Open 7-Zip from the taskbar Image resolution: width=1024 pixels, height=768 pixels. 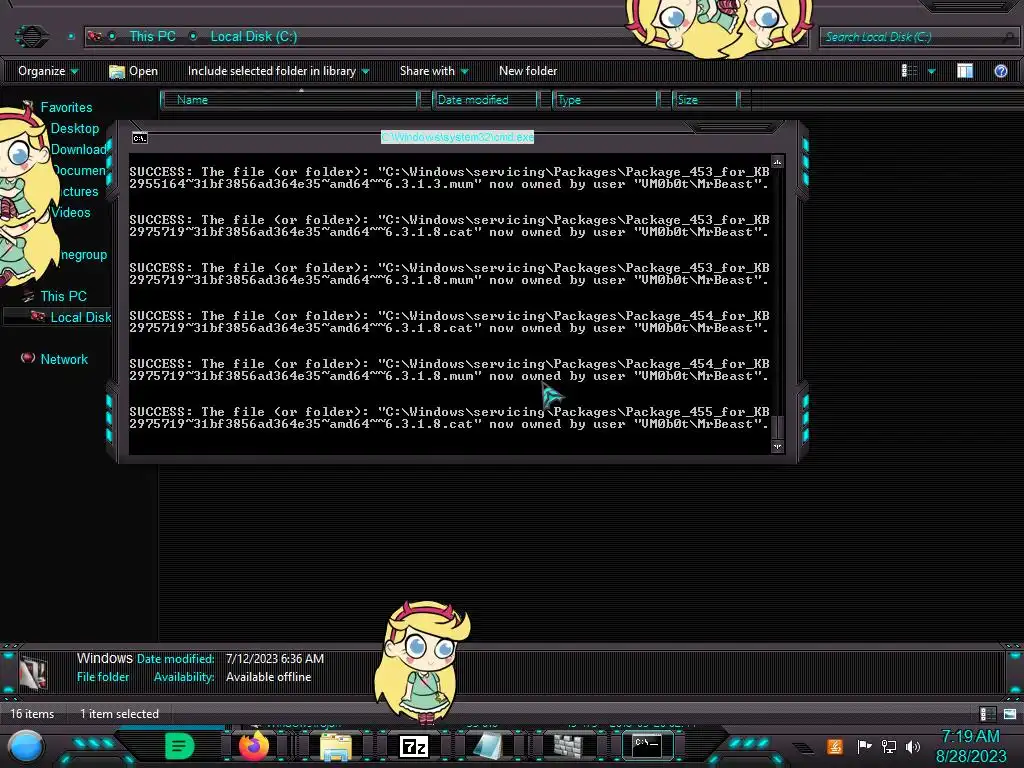click(x=413, y=746)
